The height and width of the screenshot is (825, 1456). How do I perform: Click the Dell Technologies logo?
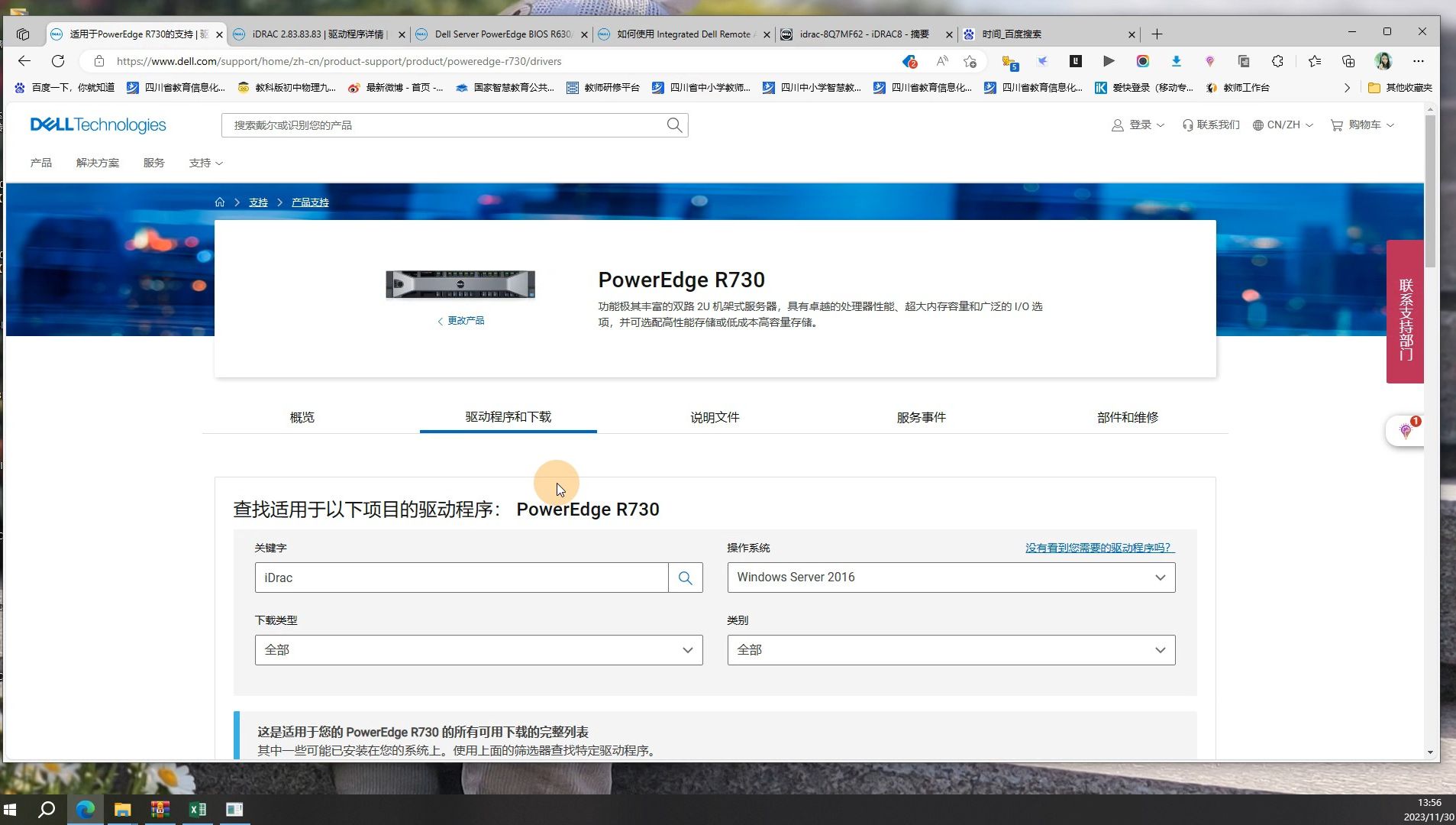98,125
